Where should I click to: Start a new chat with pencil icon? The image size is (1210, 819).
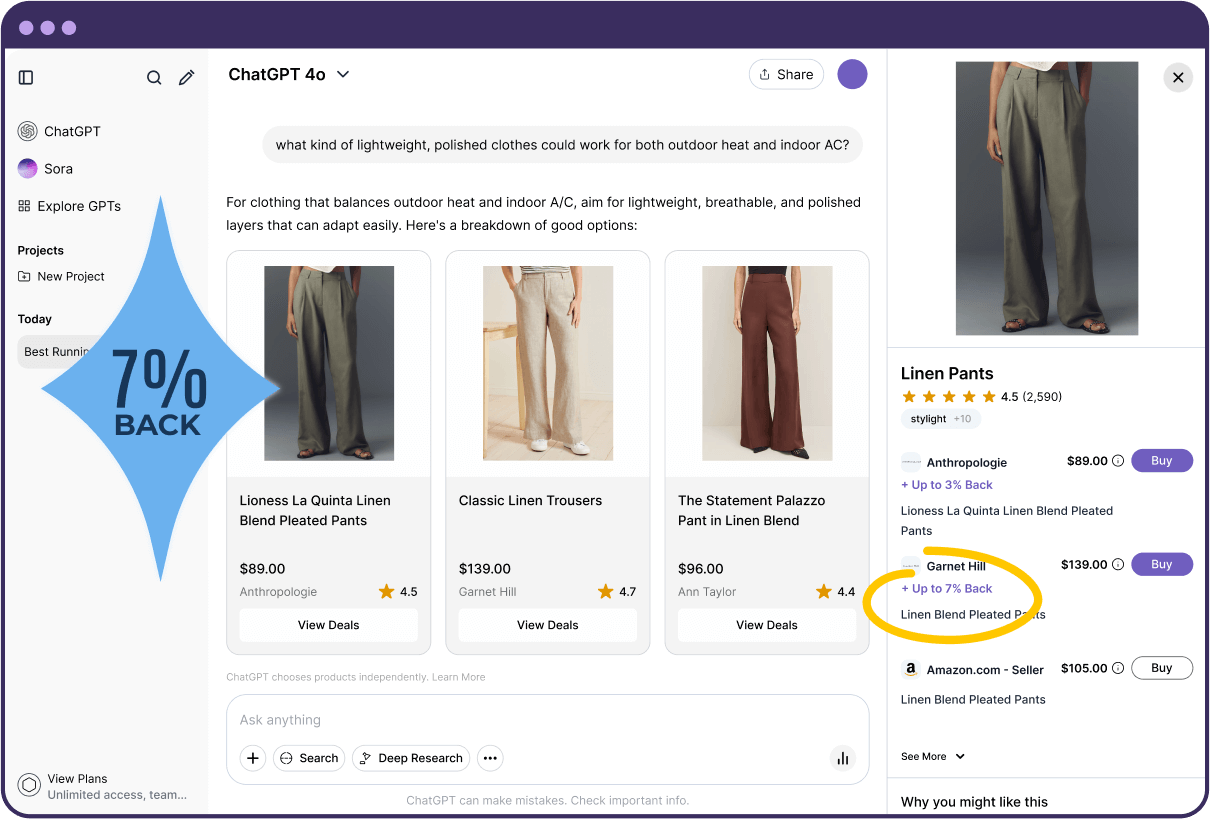pyautogui.click(x=186, y=77)
